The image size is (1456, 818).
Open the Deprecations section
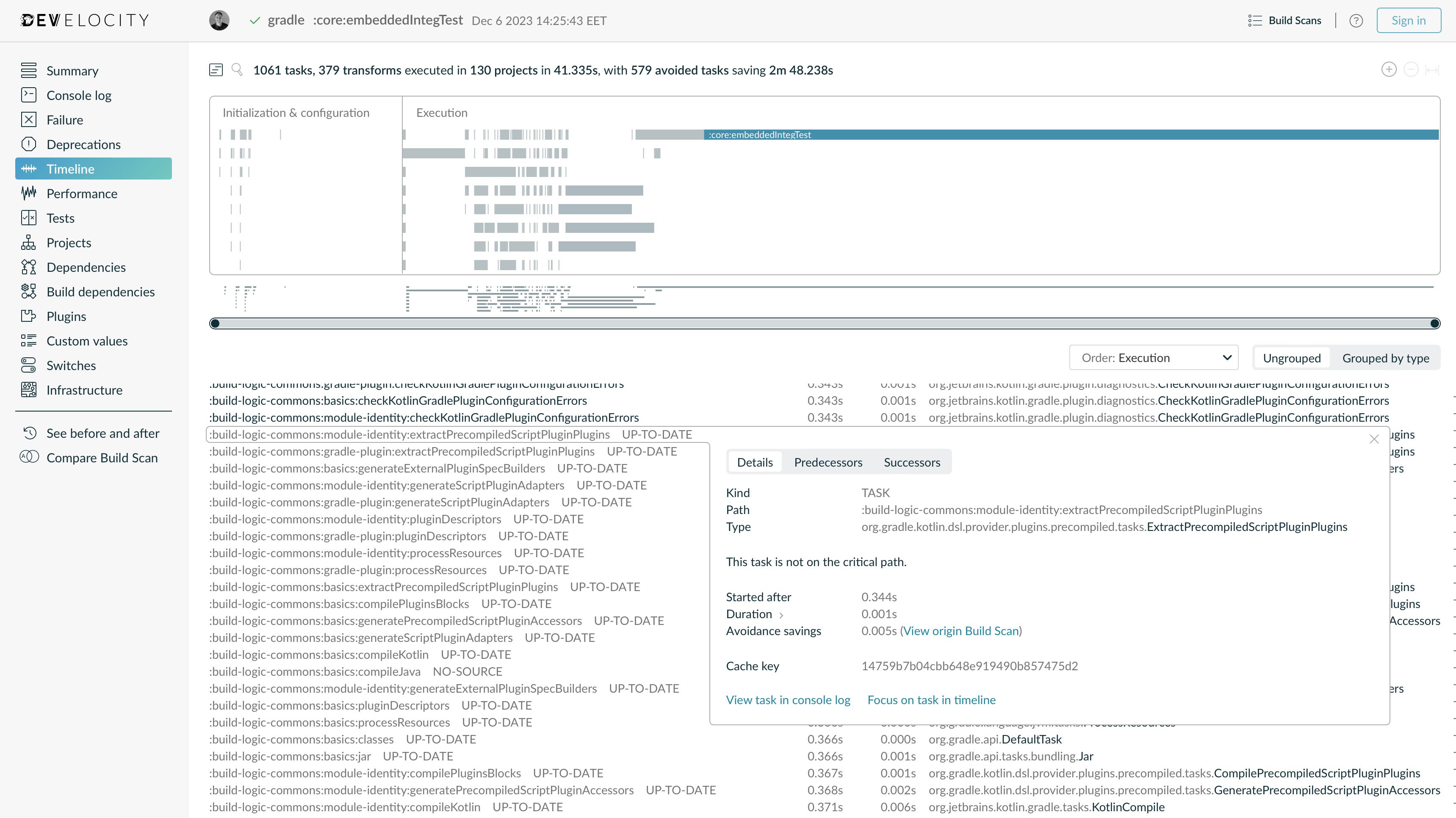(x=83, y=144)
